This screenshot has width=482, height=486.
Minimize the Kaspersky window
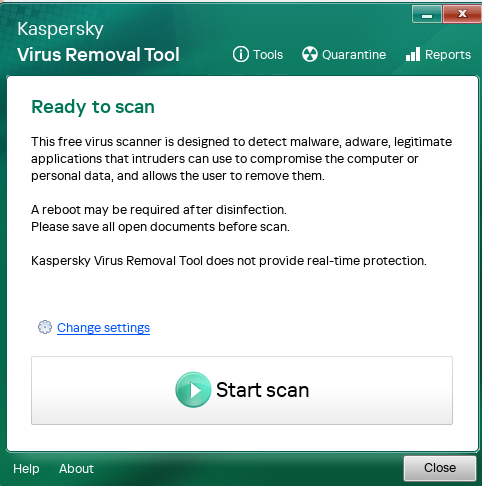pos(427,14)
